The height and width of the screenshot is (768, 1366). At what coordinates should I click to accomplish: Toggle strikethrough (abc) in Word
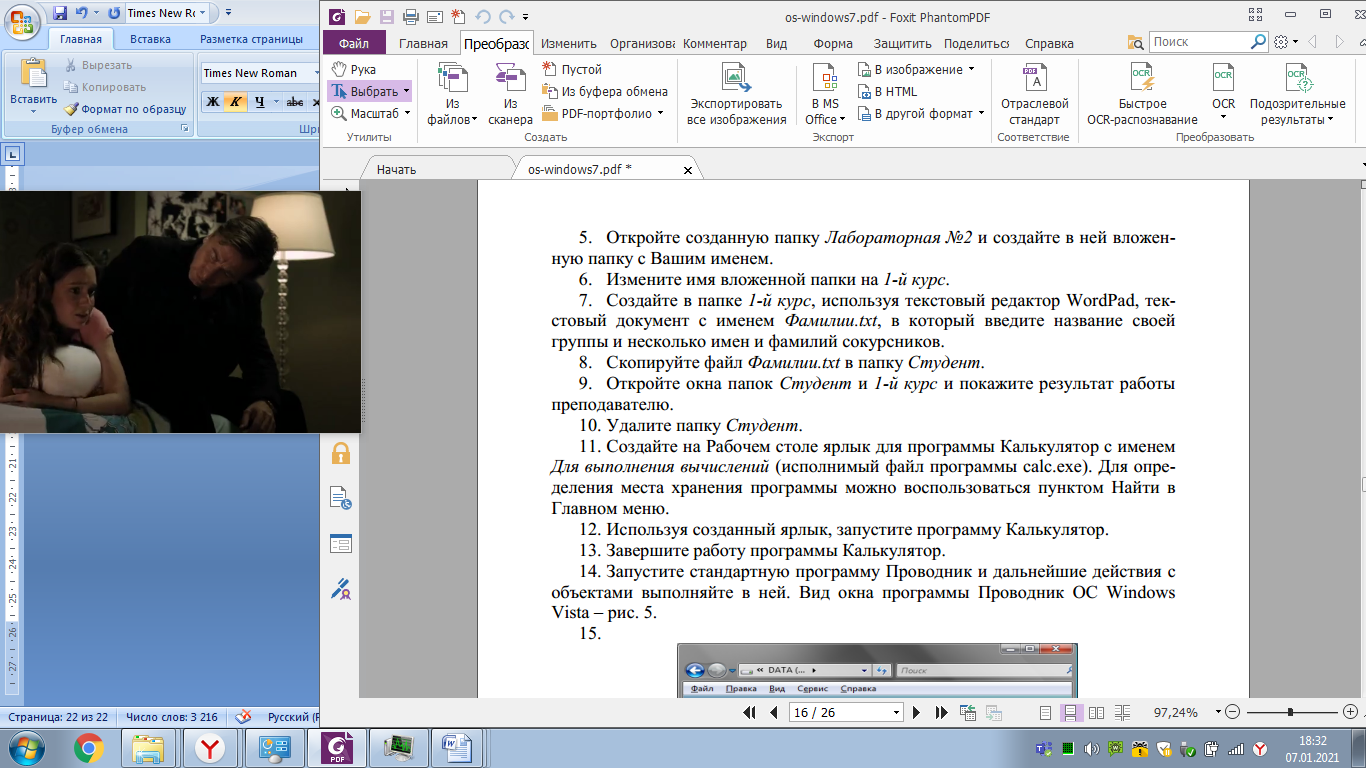tap(294, 102)
